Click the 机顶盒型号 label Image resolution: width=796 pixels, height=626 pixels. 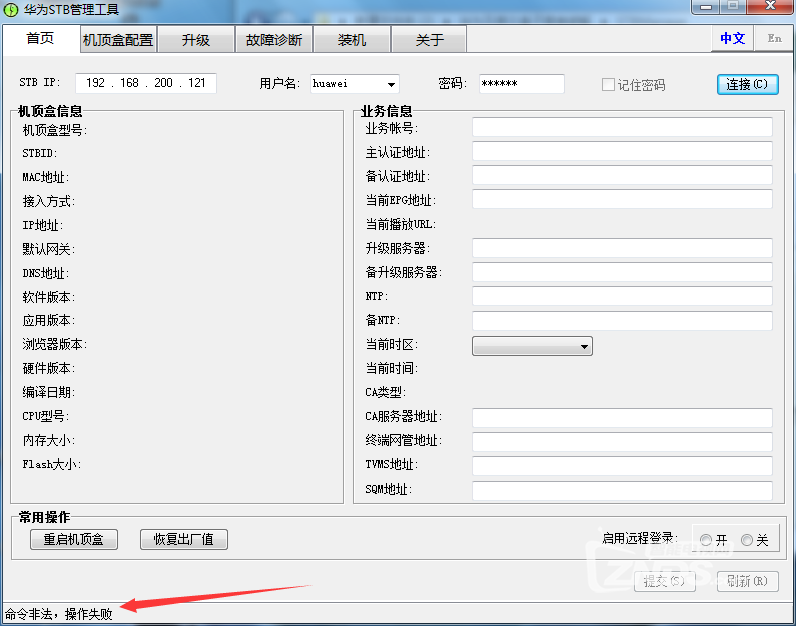(x=55, y=130)
